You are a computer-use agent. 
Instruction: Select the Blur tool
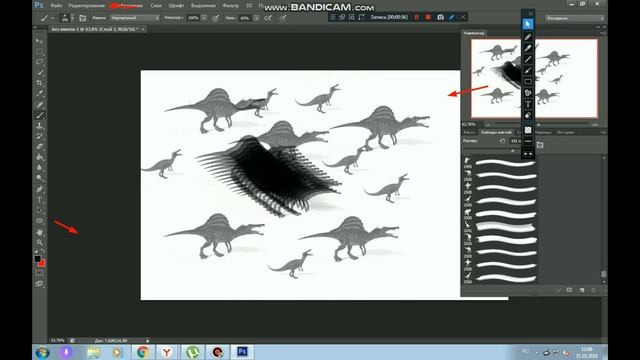[x=39, y=168]
